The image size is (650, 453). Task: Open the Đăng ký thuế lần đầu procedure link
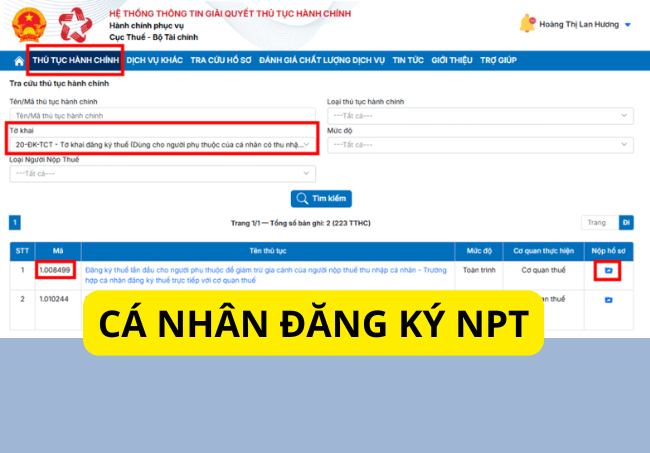tap(265, 275)
